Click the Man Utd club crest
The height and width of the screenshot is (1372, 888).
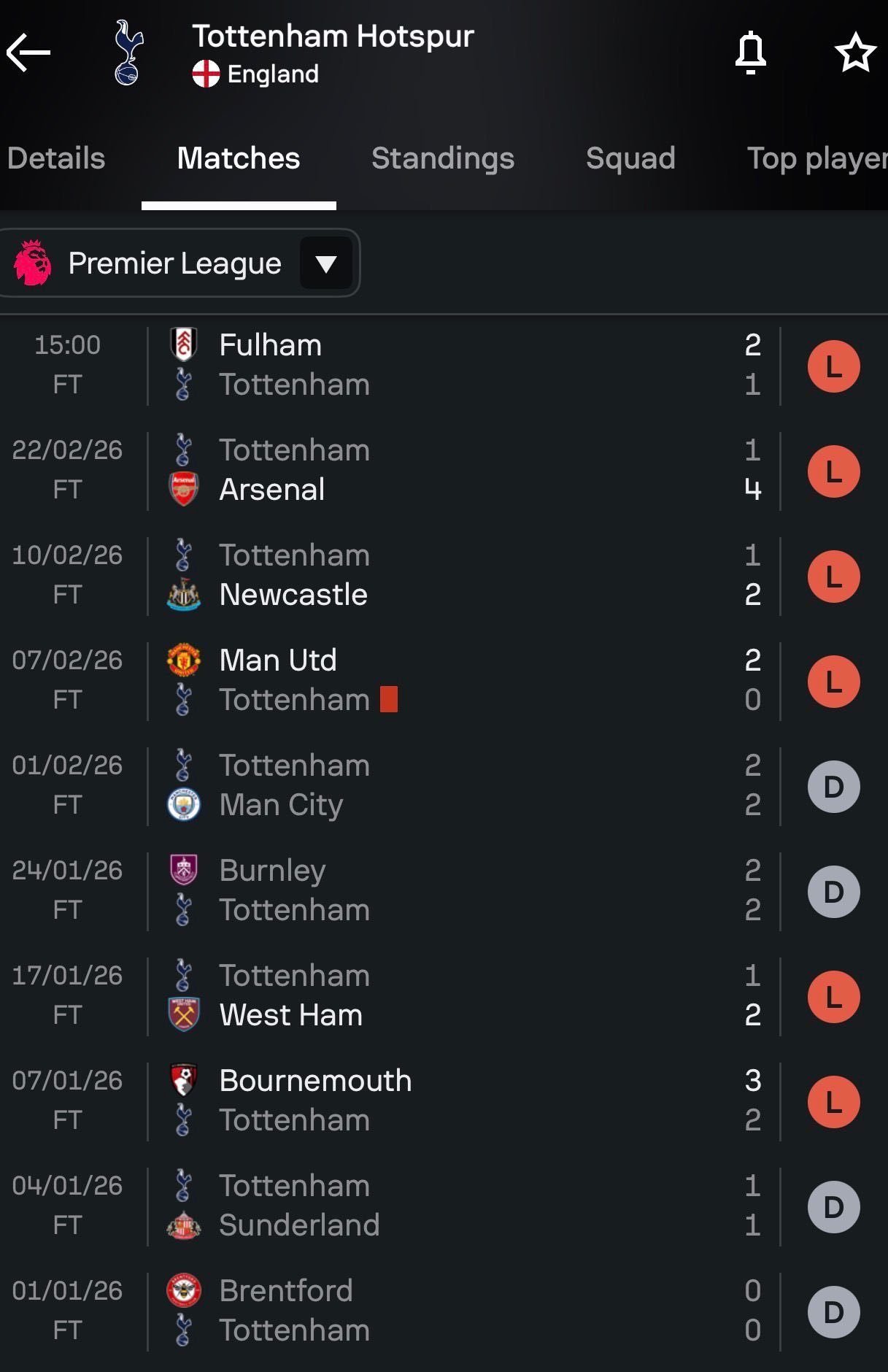[x=184, y=660]
